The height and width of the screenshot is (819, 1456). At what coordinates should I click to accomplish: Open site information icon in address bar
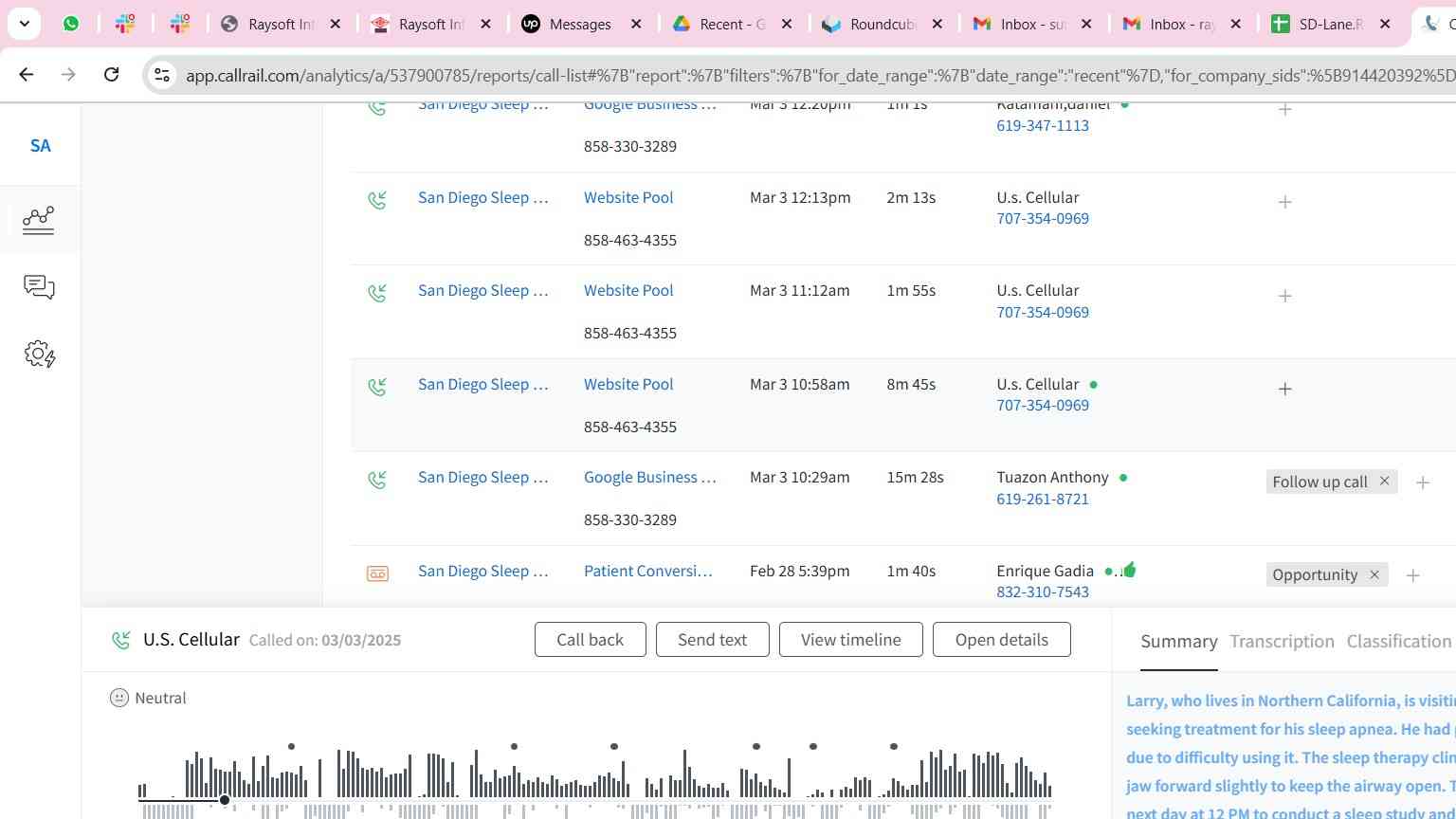coord(161,75)
